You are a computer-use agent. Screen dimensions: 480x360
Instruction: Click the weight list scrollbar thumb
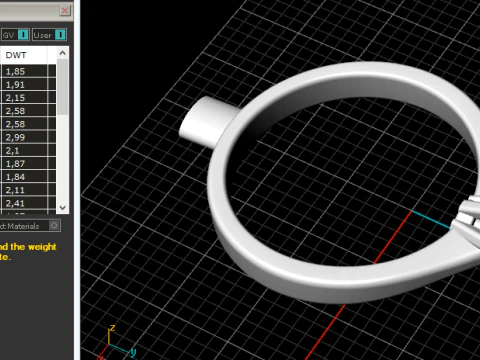click(63, 87)
